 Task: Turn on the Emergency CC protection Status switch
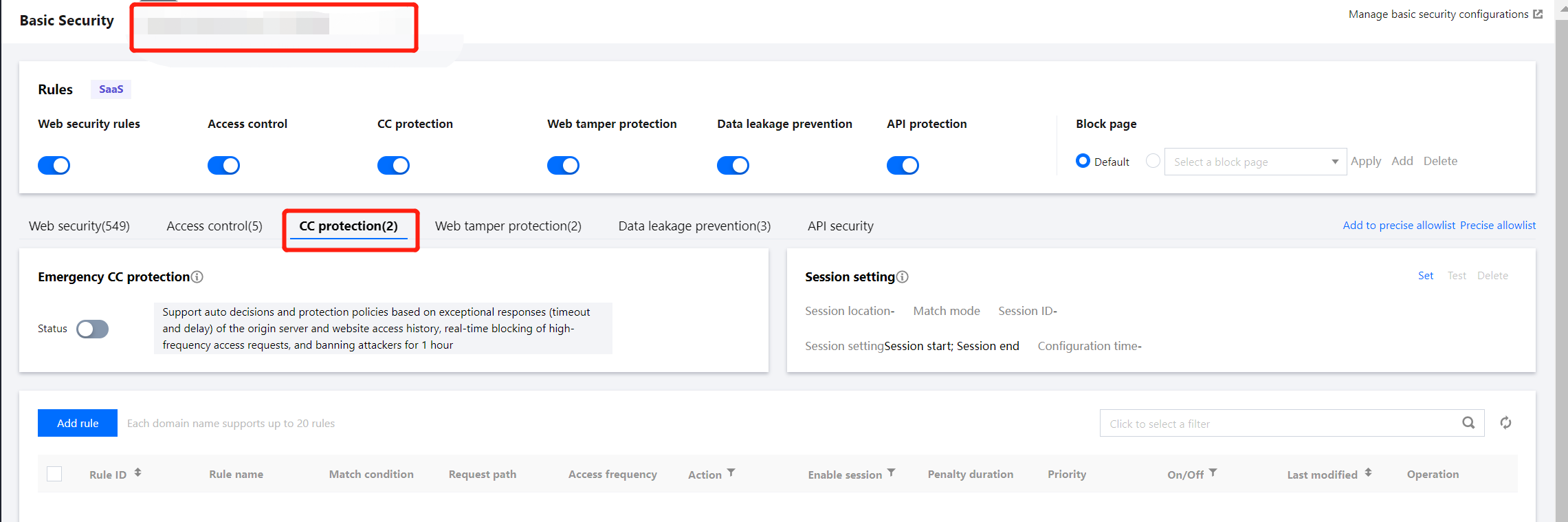click(x=93, y=329)
